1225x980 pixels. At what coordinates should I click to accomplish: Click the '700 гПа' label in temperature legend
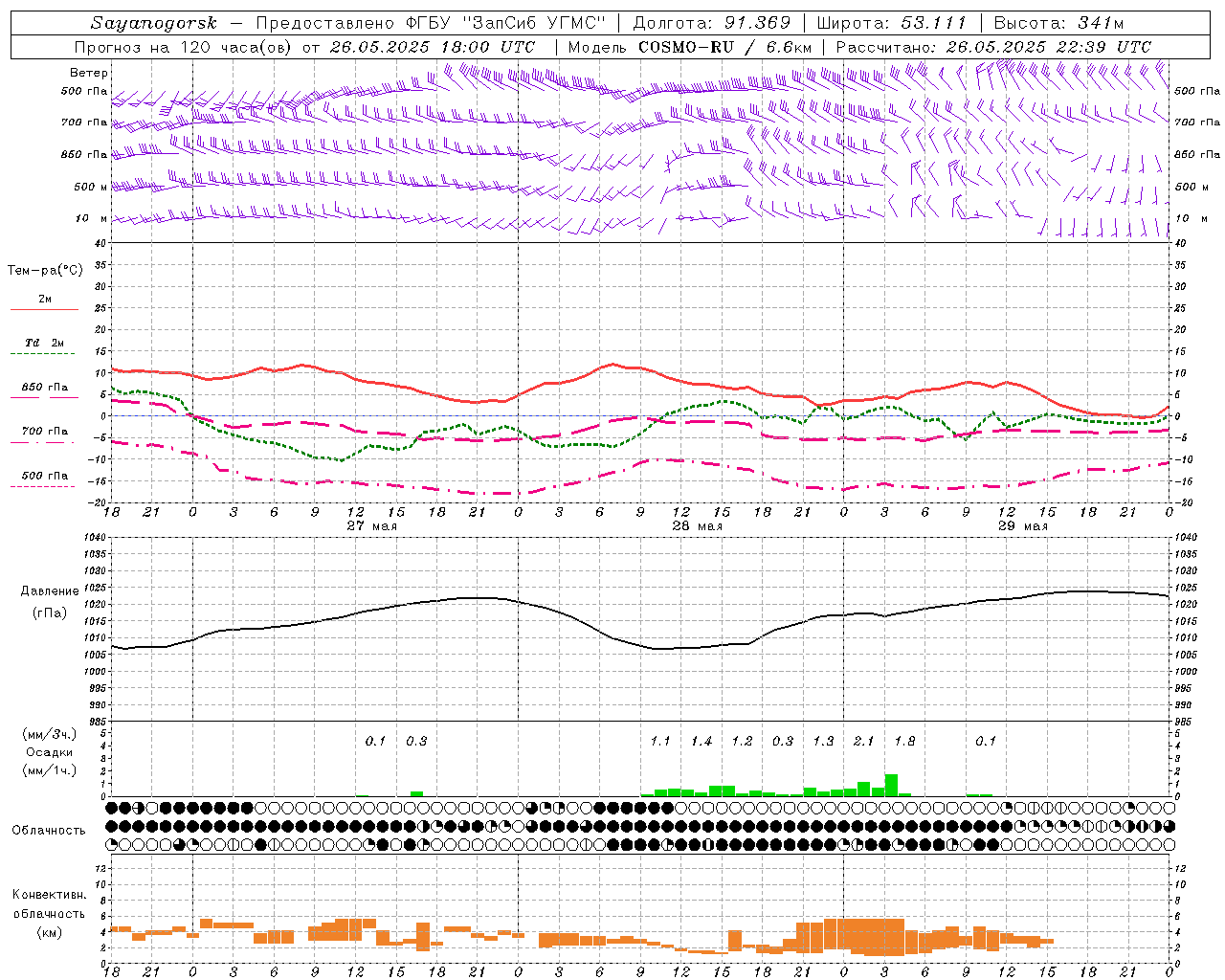click(x=45, y=432)
